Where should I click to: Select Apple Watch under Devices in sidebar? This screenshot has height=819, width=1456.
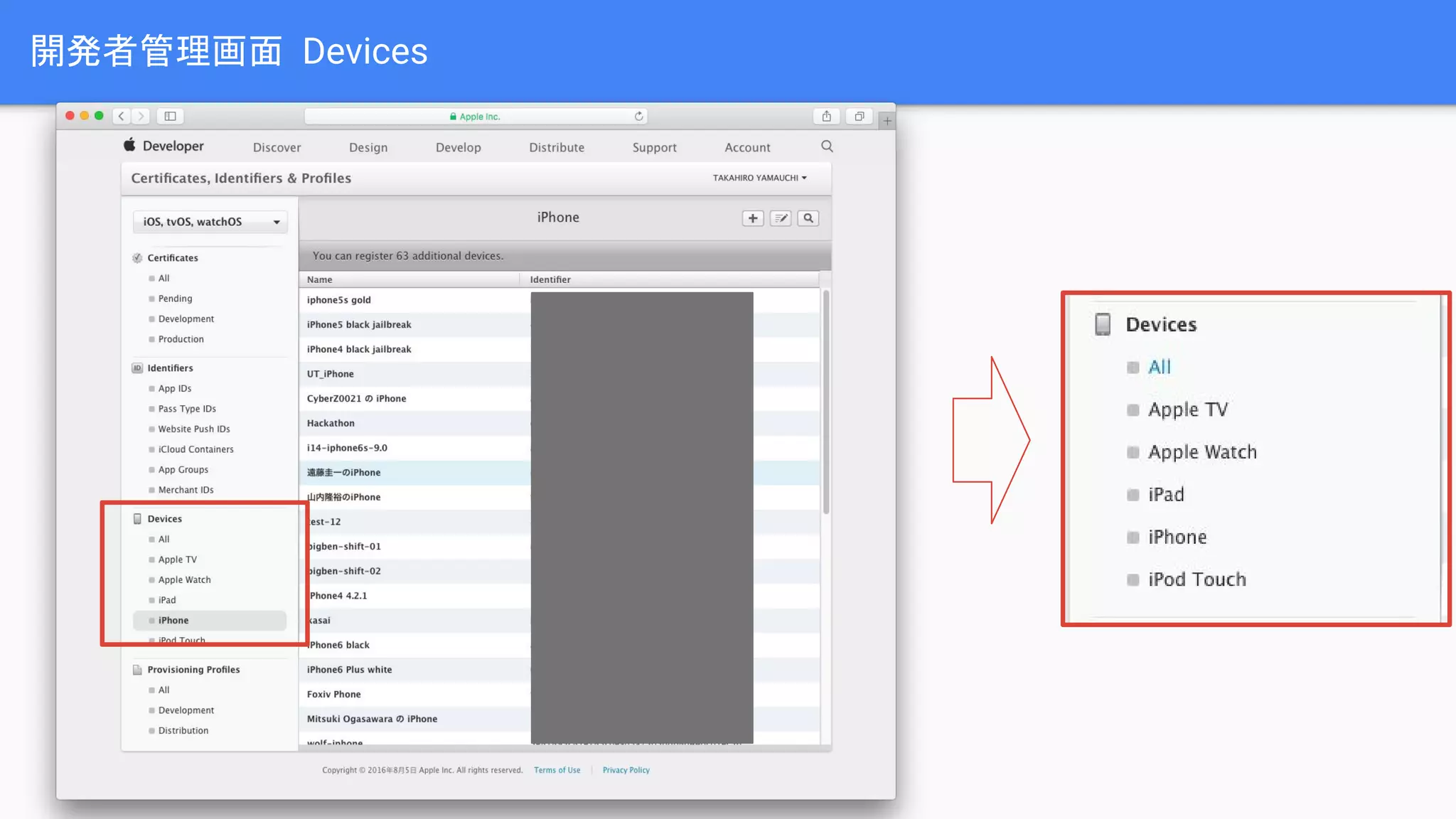coord(184,579)
